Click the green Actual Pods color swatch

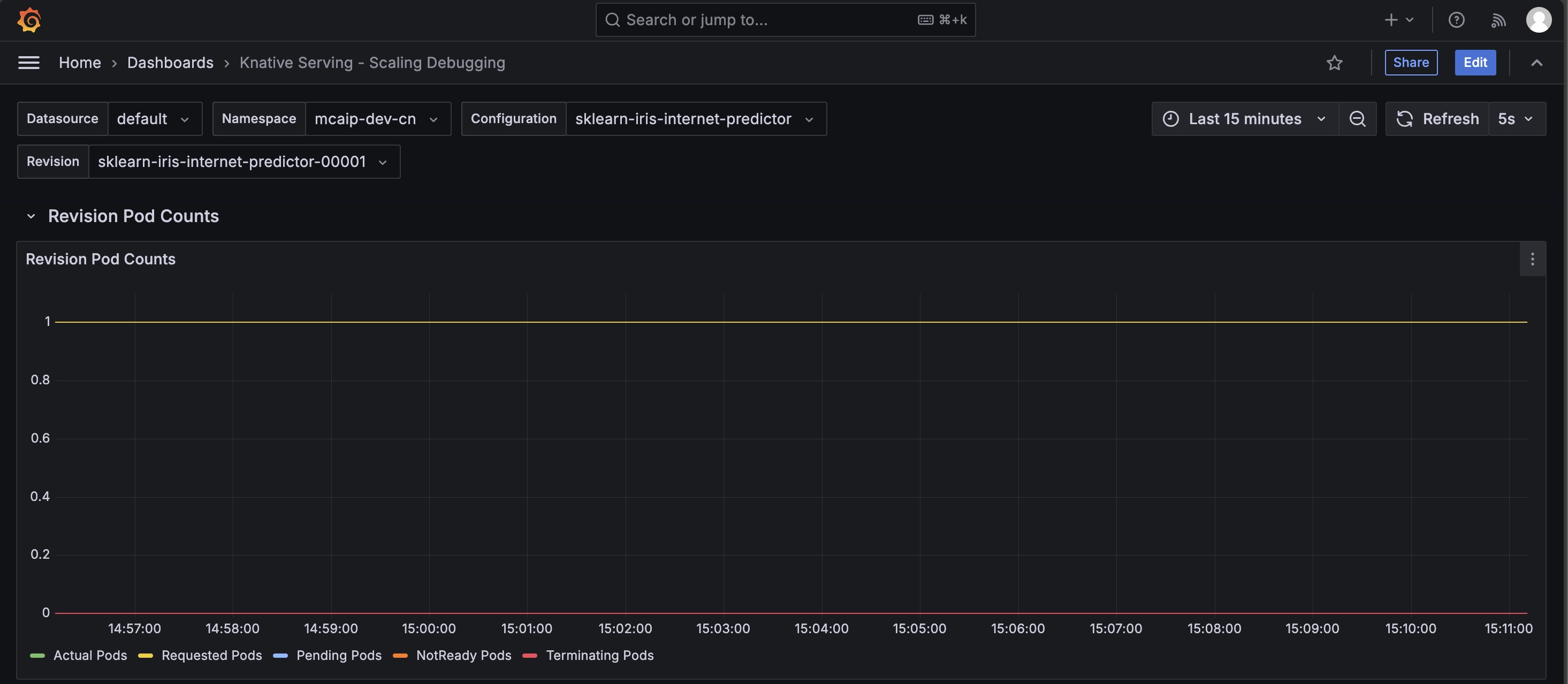(x=37, y=656)
